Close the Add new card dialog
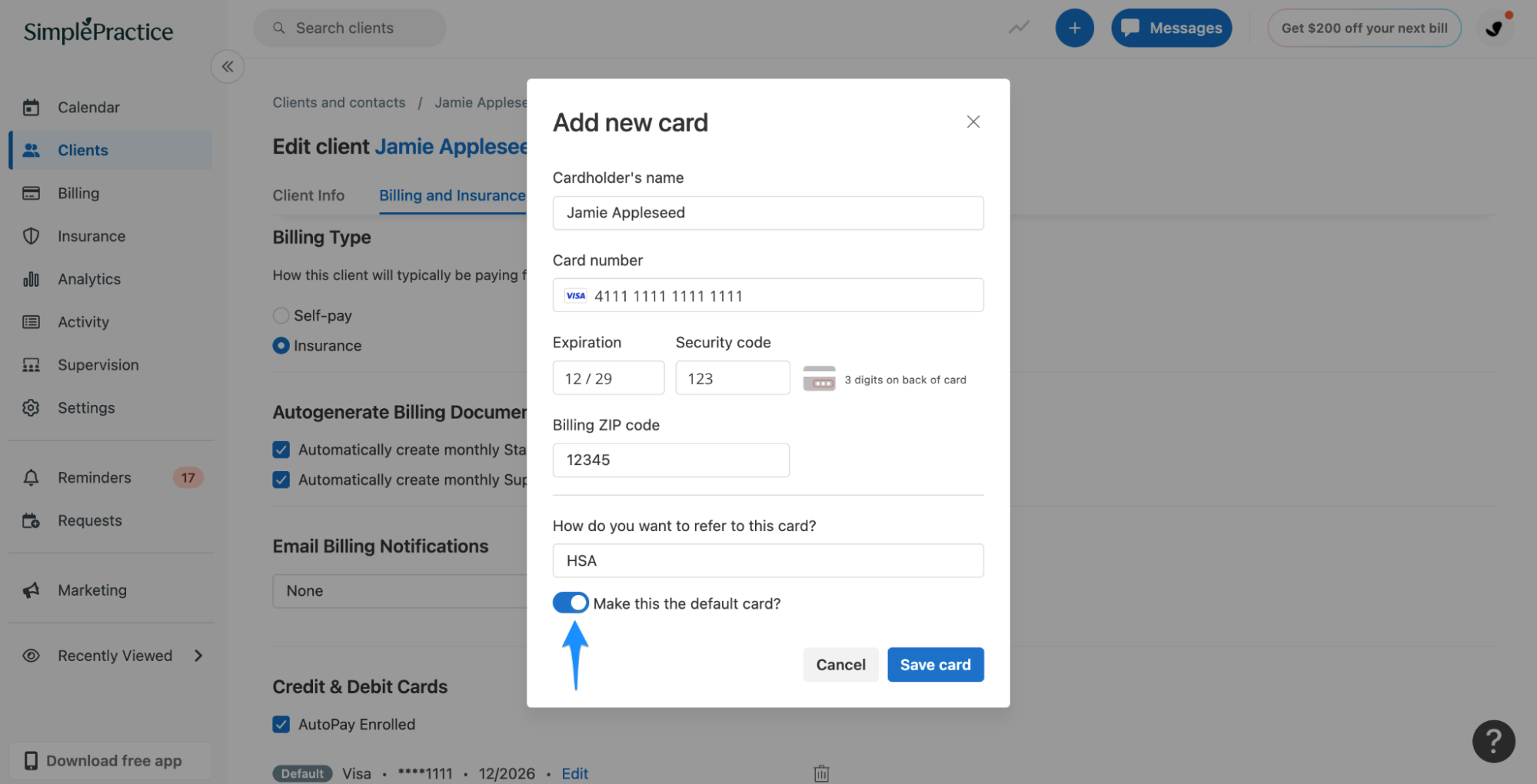 coord(973,122)
